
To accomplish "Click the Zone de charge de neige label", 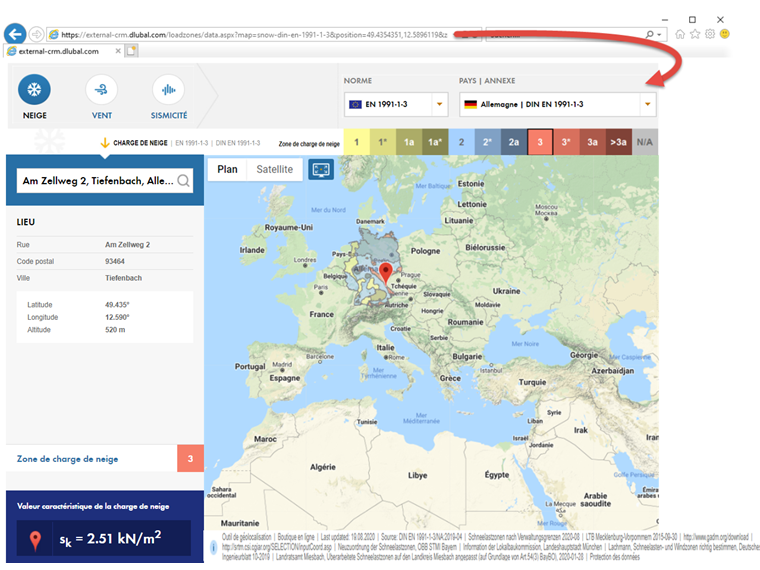I will [67, 459].
